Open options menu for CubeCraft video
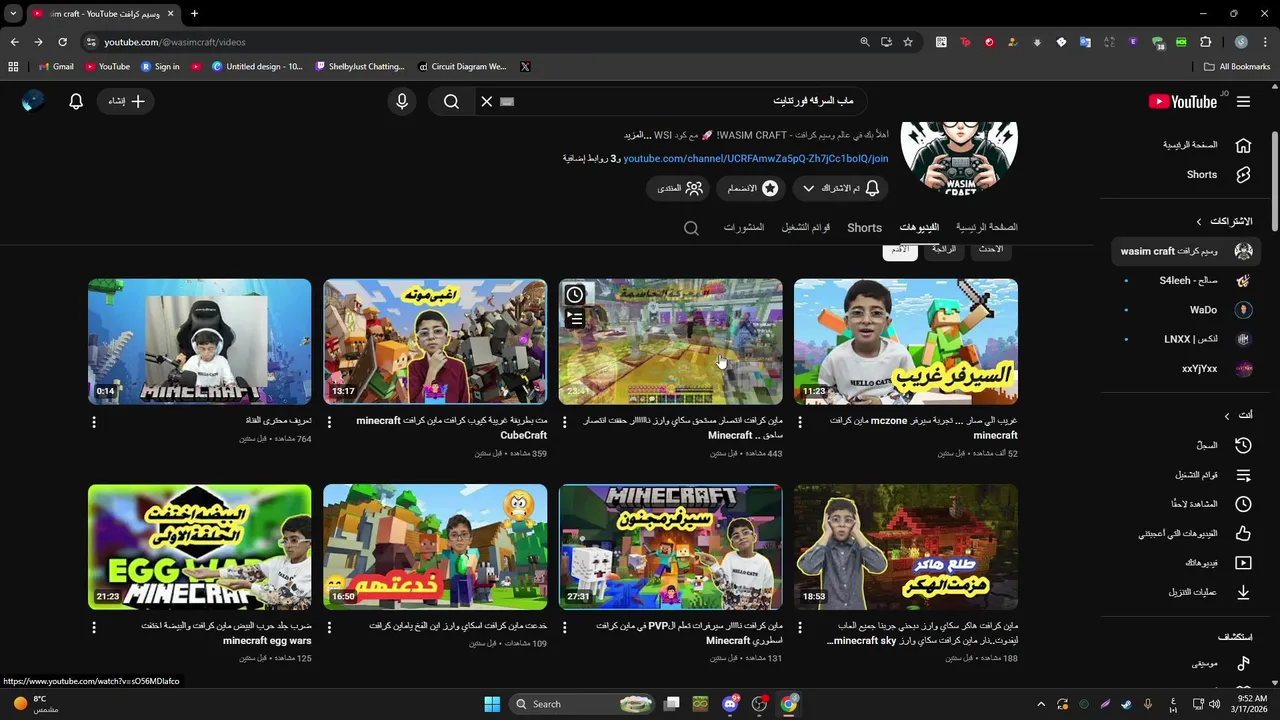Screen dimensions: 1280x720 tap(329, 422)
